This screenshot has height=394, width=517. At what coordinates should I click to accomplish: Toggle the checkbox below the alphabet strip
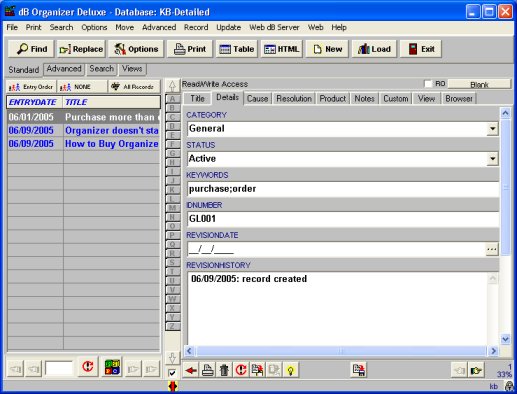pos(172,373)
